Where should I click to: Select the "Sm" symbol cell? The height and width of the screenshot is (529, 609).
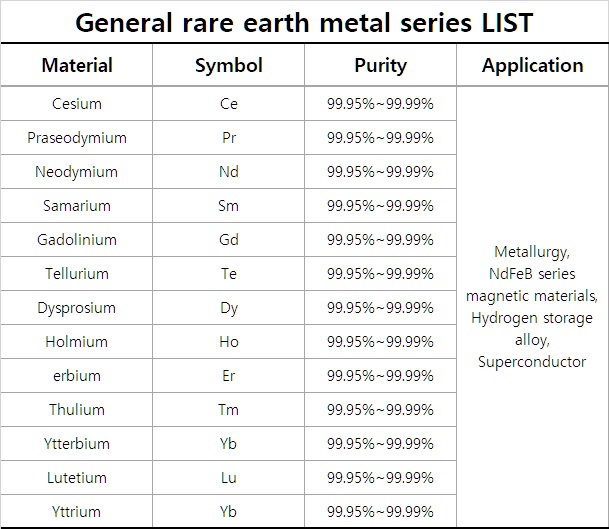pyautogui.click(x=229, y=206)
